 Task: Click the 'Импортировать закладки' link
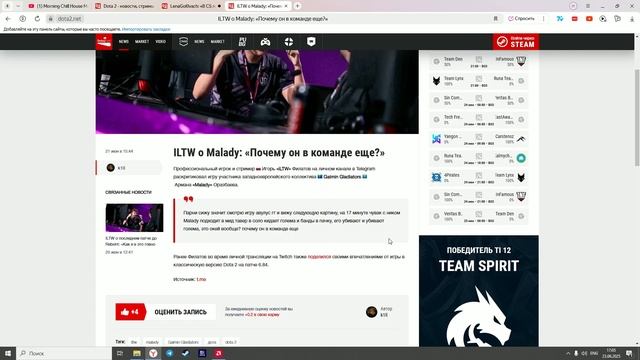pos(146,29)
